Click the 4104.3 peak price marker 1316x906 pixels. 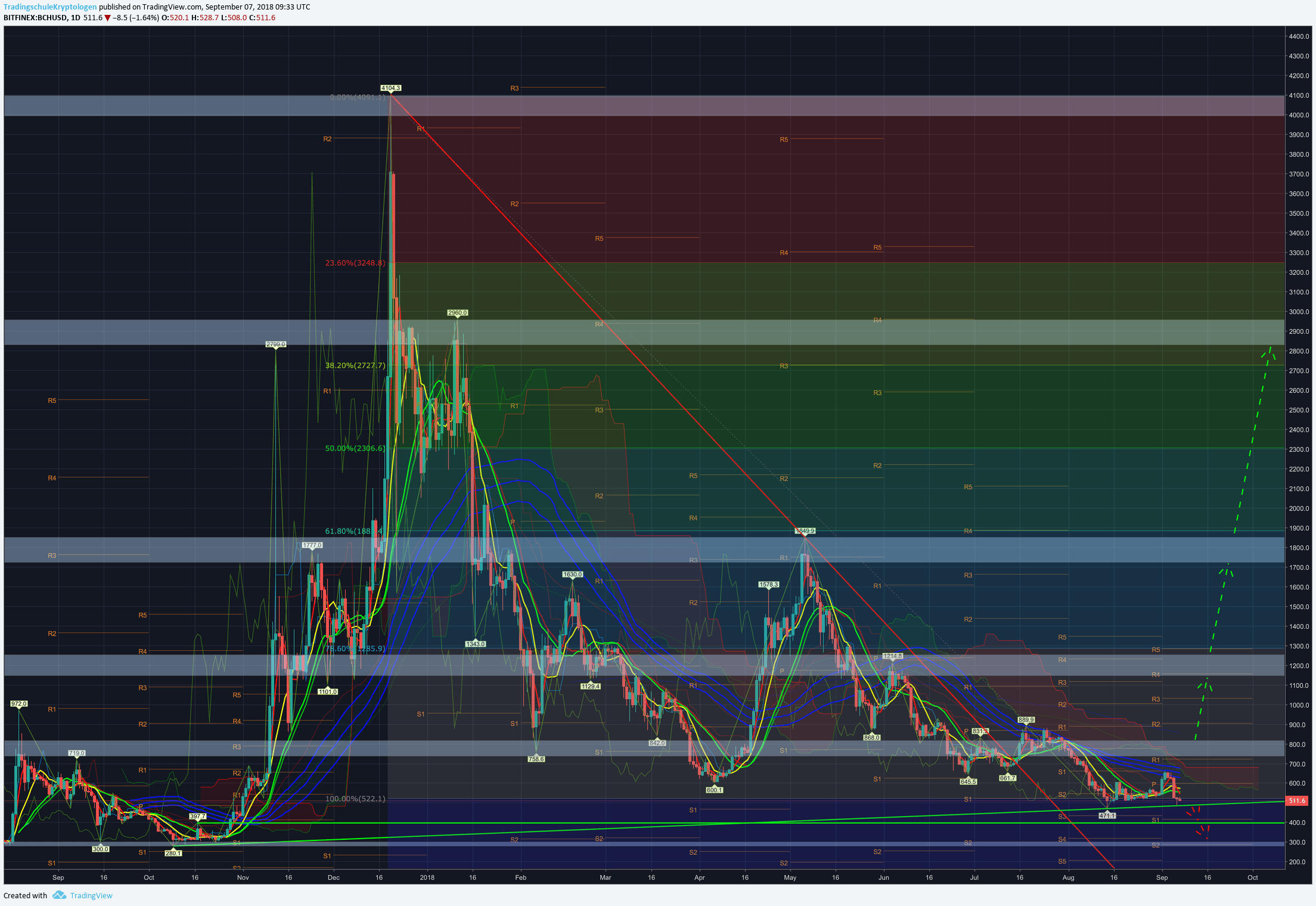[390, 88]
